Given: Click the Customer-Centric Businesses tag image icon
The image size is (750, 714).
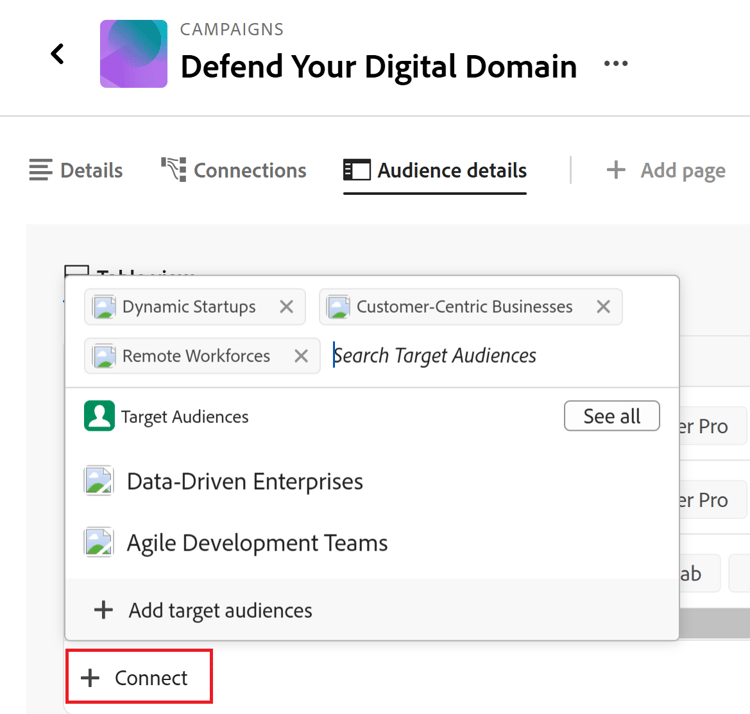Looking at the screenshot, I should (339, 307).
